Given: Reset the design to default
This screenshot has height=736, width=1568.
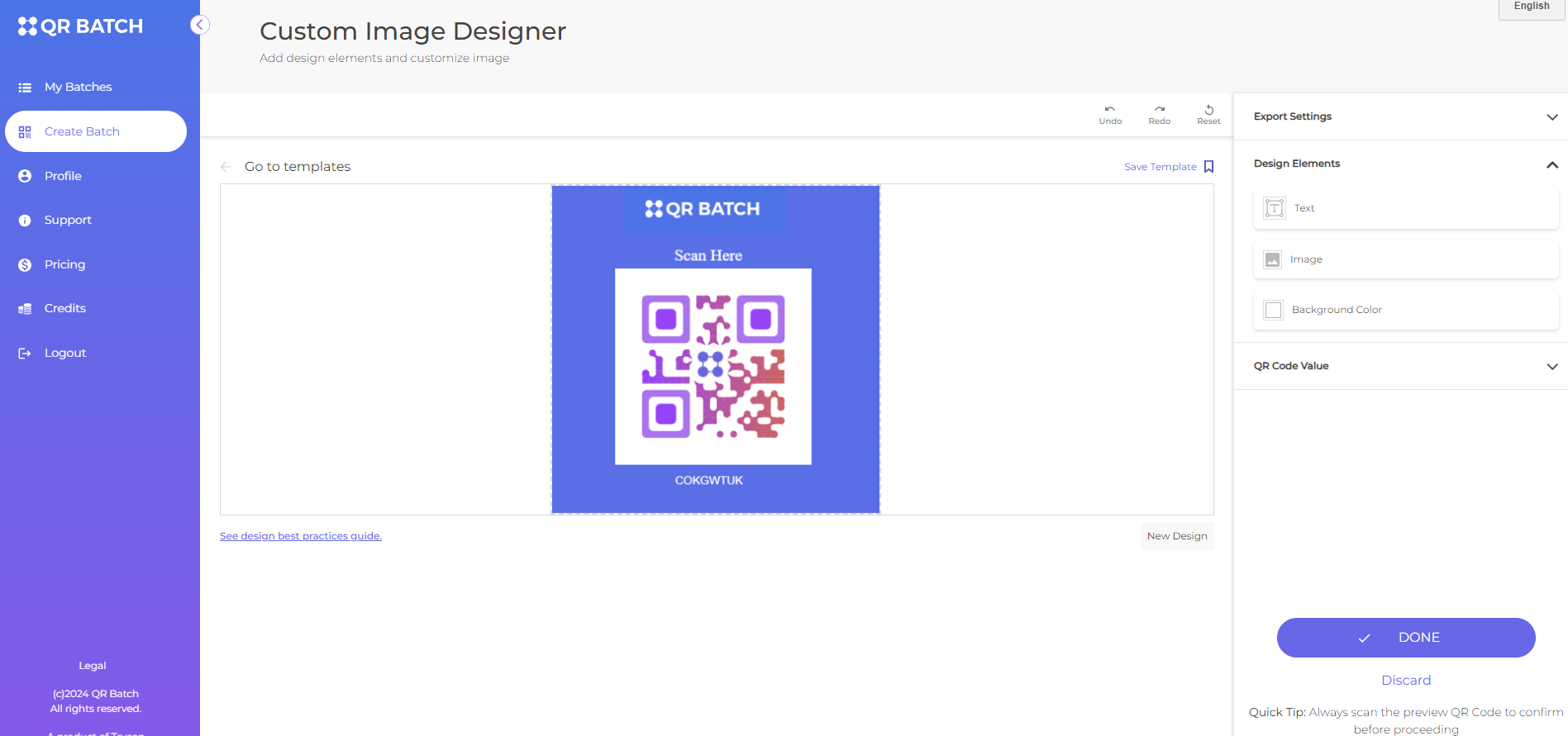Looking at the screenshot, I should pos(1208,115).
